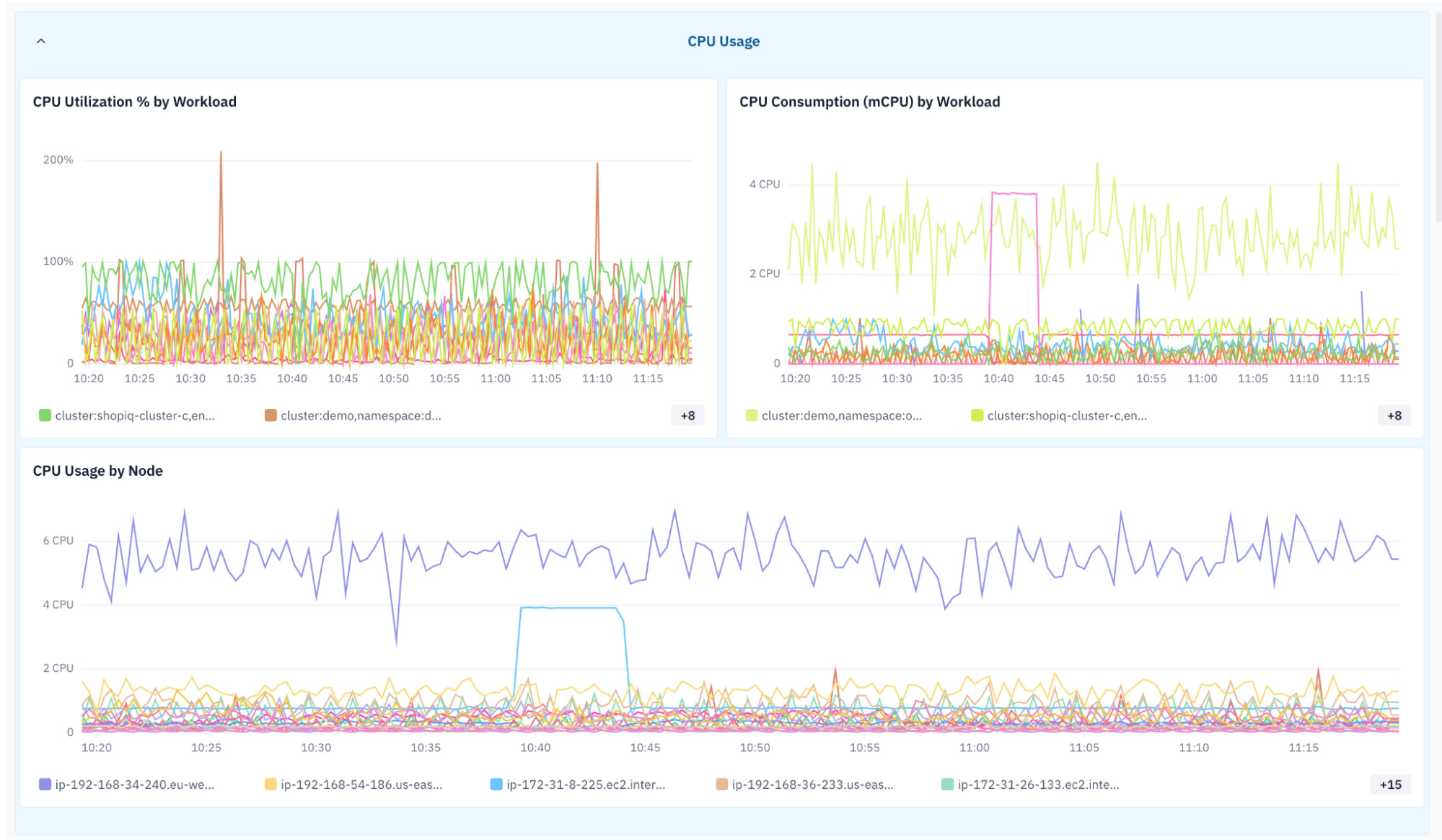Image resolution: width=1442 pixels, height=840 pixels.
Task: Click cluster:demo,namespace:o... legend label
Action: click(x=842, y=415)
